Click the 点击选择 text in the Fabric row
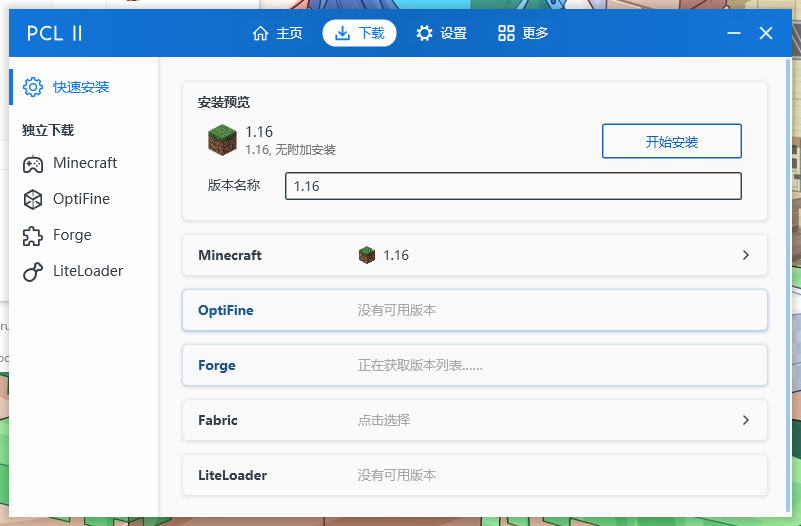801x526 pixels. [x=384, y=420]
